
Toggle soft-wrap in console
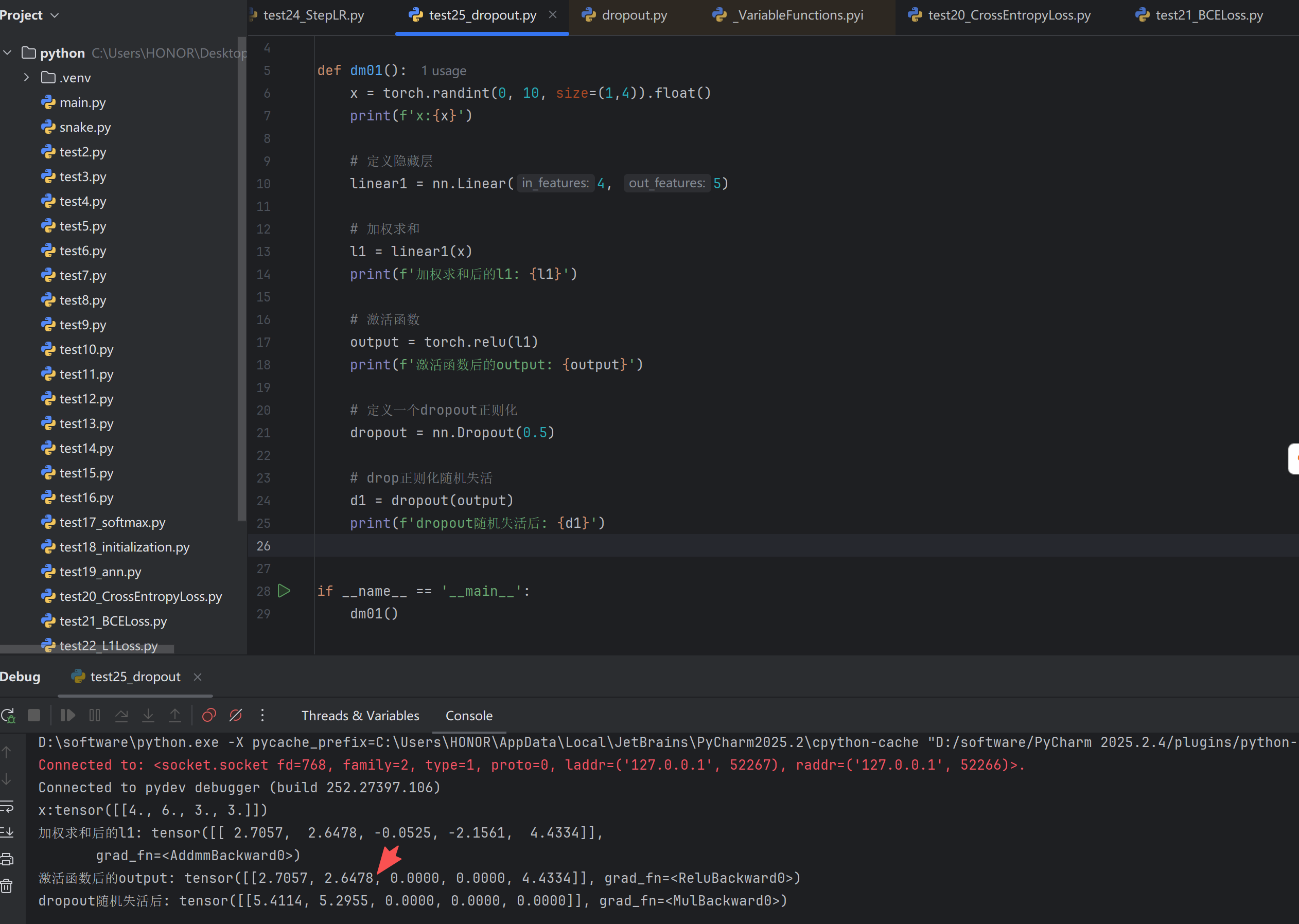tap(7, 806)
